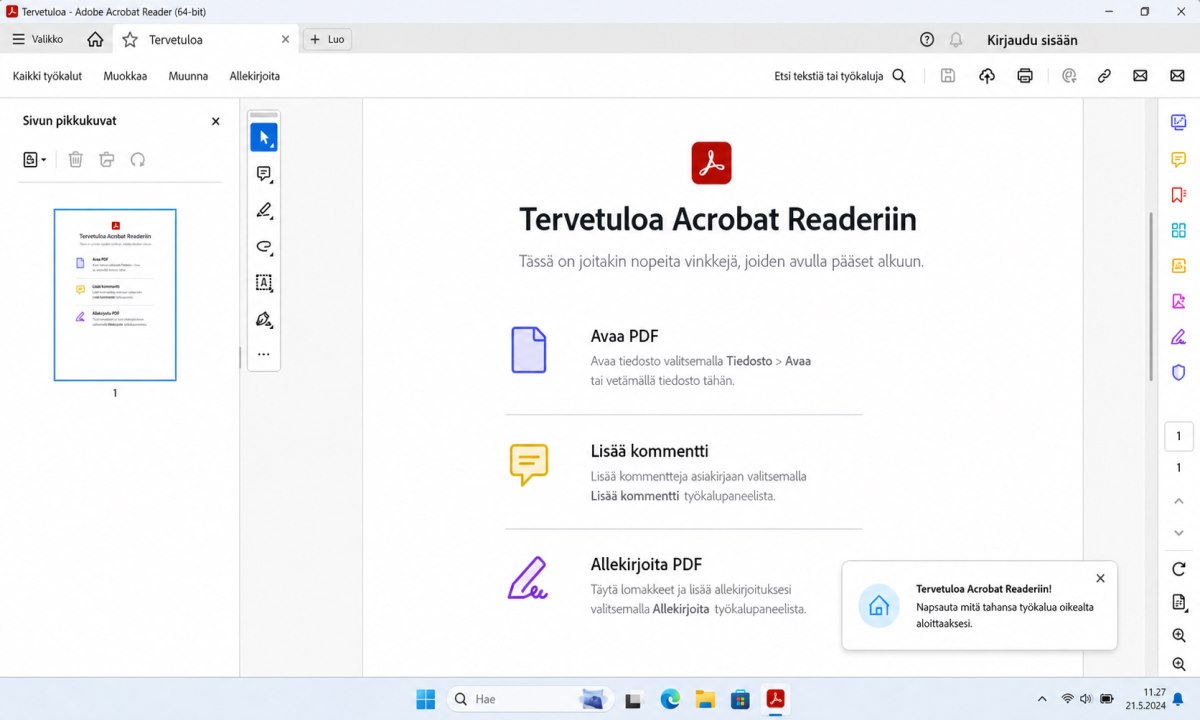
Task: Open Muokkaa tools tab
Action: pyautogui.click(x=125, y=76)
